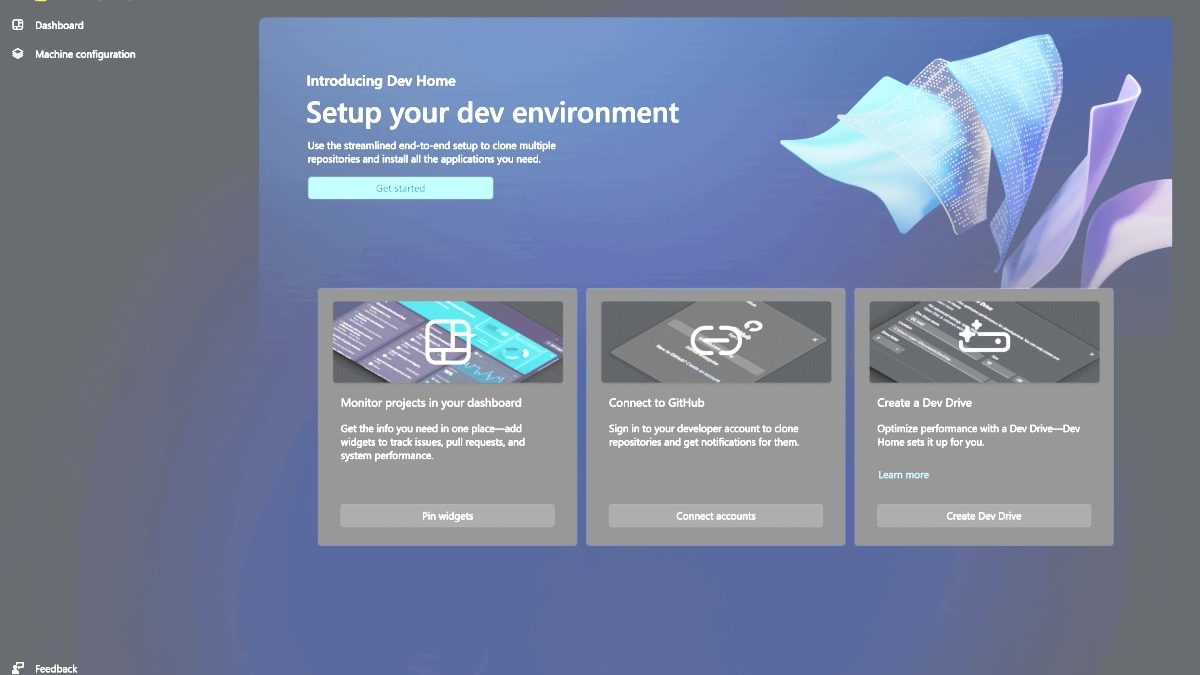Click the Dashboard grid icon in sidebar
The width and height of the screenshot is (1200, 675).
click(17, 25)
